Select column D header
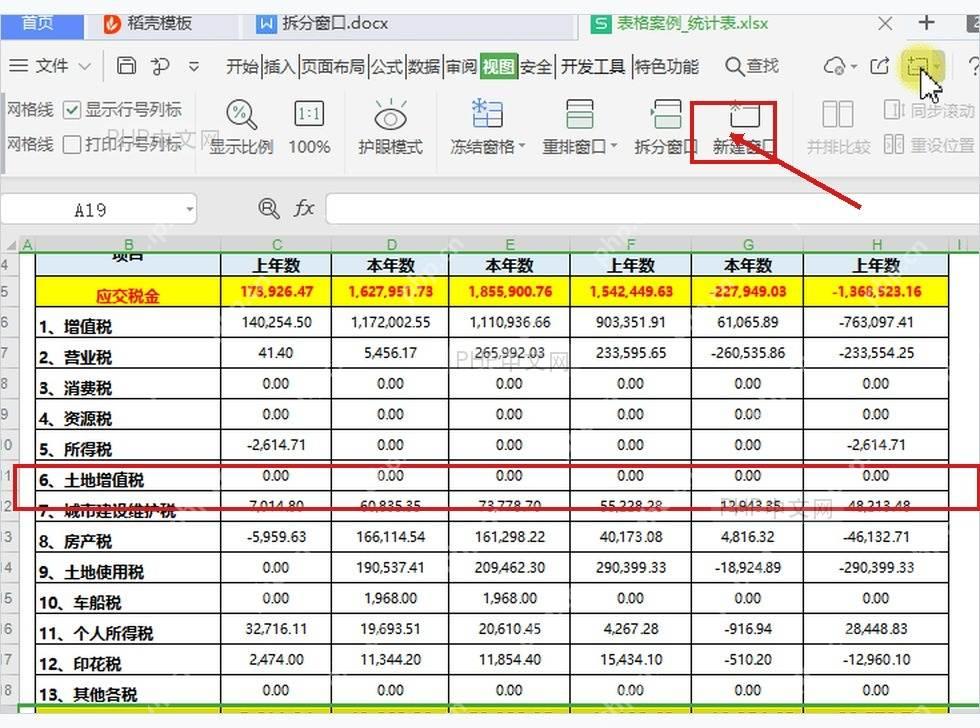980x728 pixels. pos(391,244)
